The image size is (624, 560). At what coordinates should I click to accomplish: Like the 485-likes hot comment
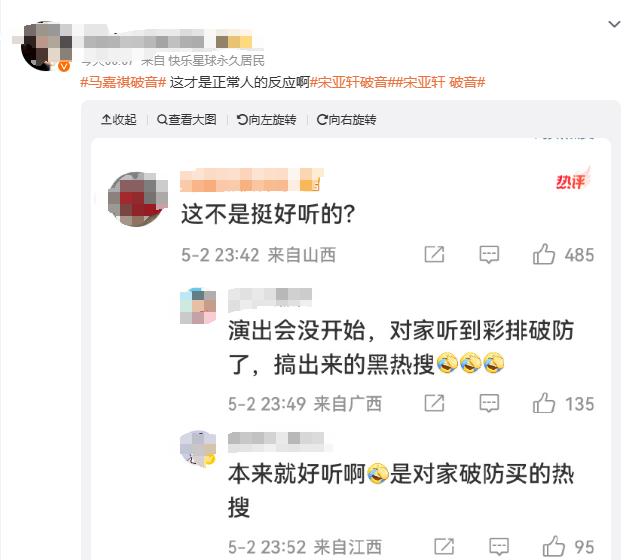(544, 254)
